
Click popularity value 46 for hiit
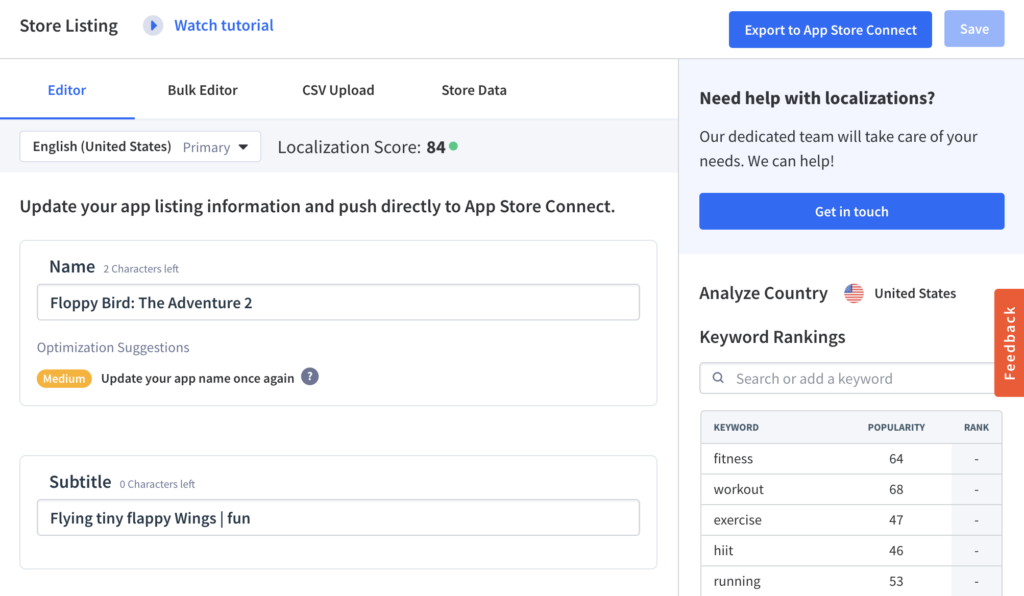(x=896, y=551)
